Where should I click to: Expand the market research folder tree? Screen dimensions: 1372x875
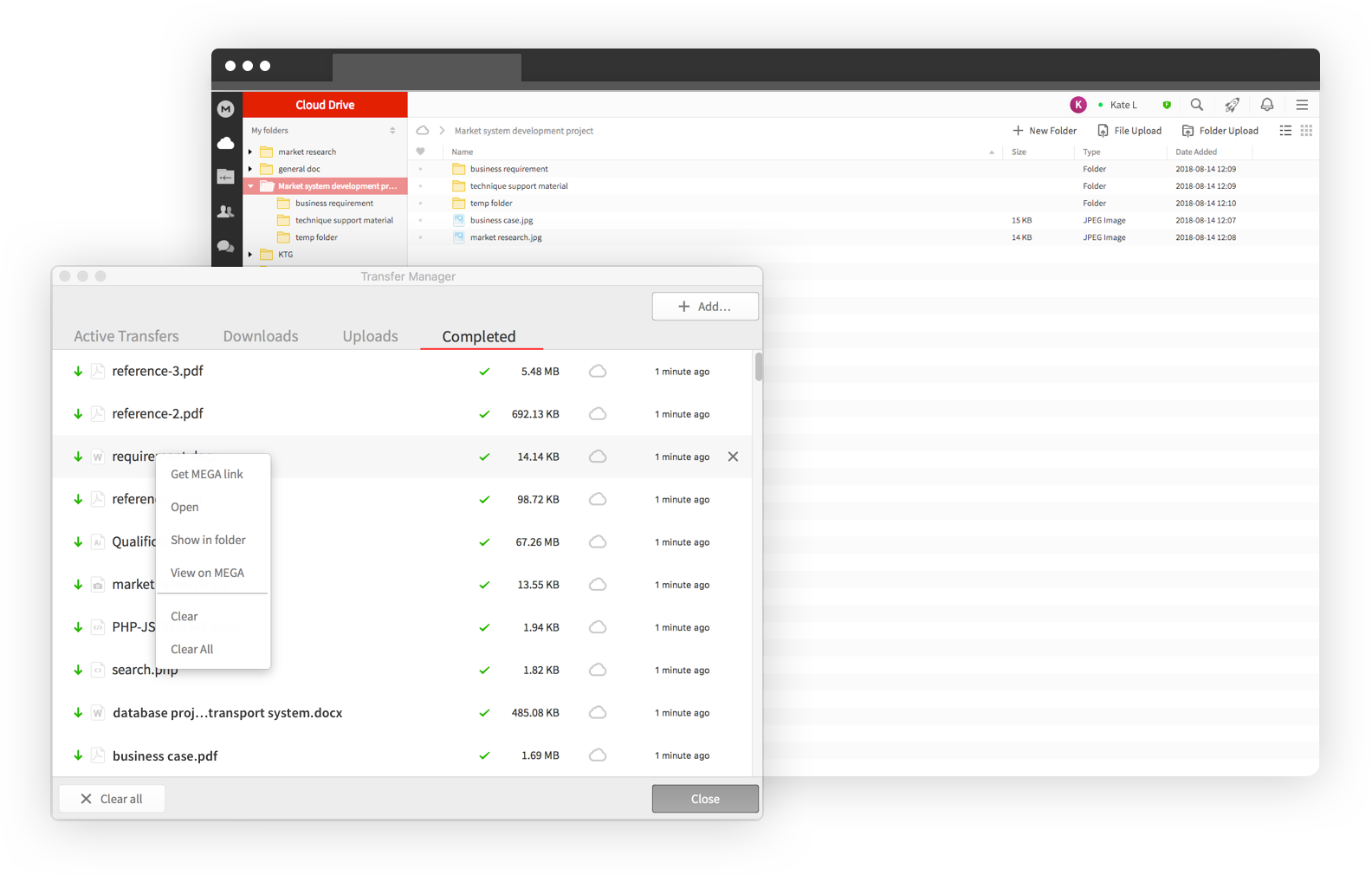tap(250, 152)
